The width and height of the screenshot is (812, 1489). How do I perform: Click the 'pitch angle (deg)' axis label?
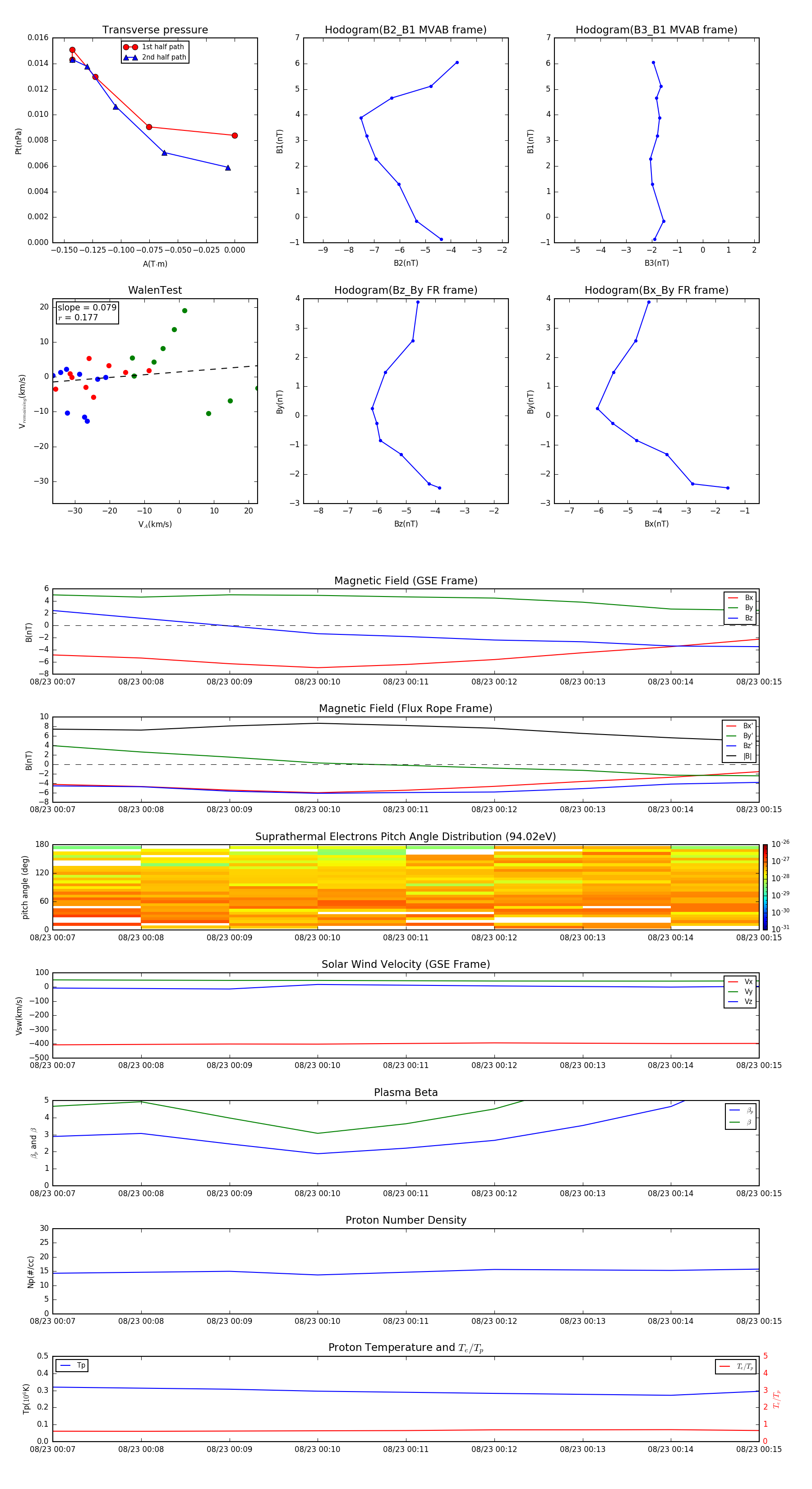pos(25,887)
